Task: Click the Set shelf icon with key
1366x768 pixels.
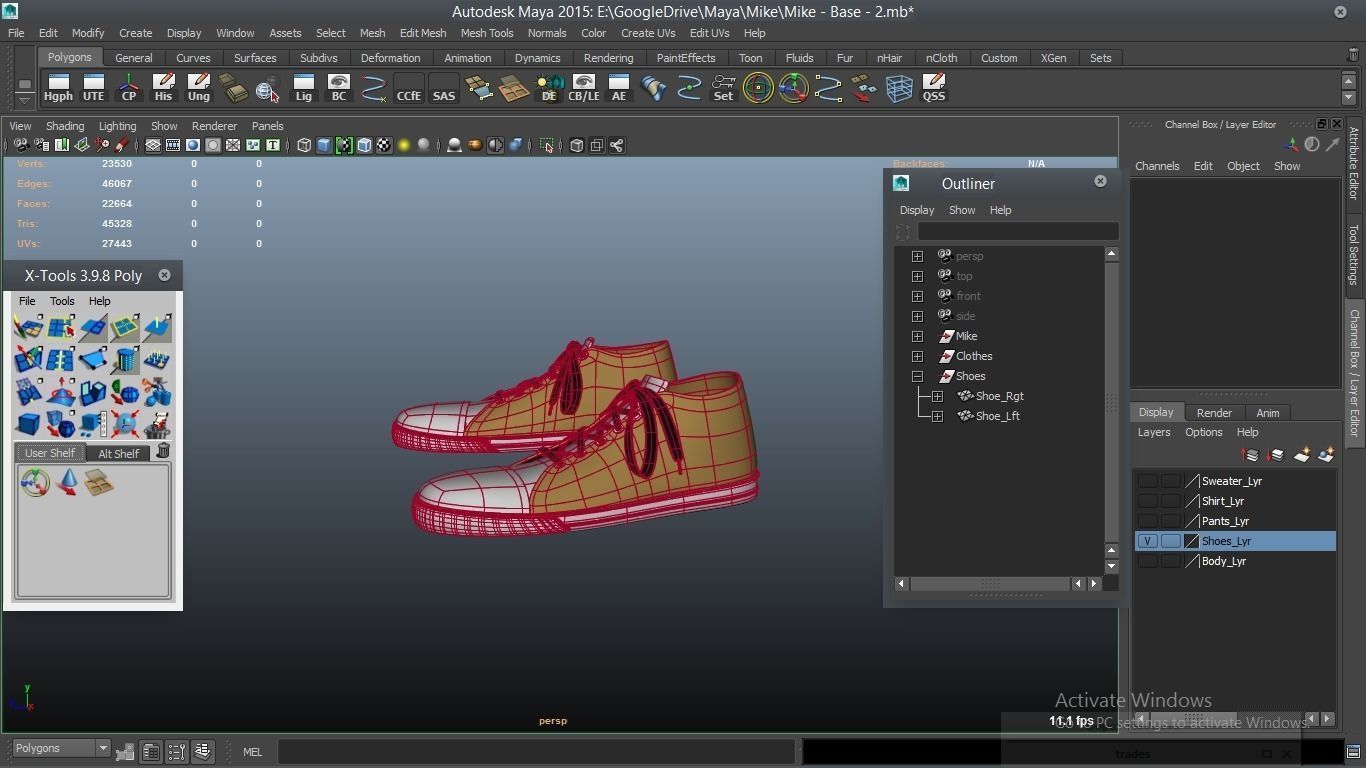Action: tap(723, 88)
